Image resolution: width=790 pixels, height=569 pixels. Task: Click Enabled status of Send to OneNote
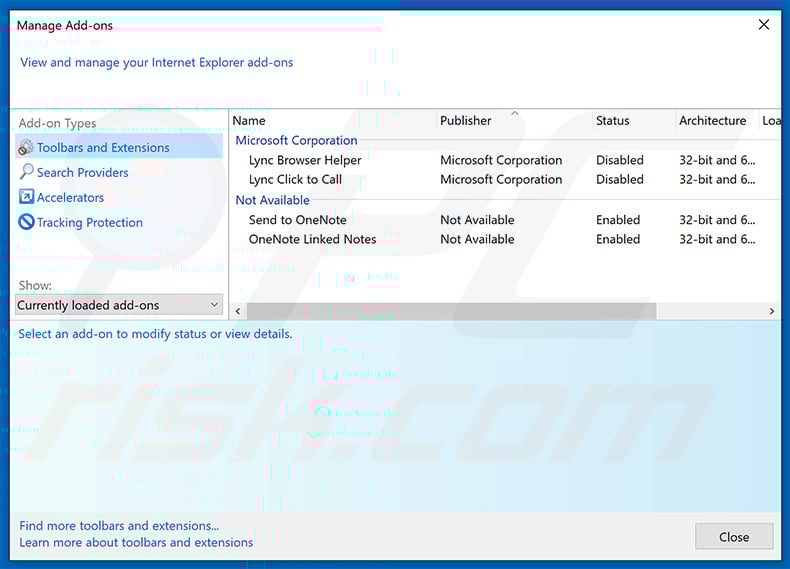coord(618,220)
